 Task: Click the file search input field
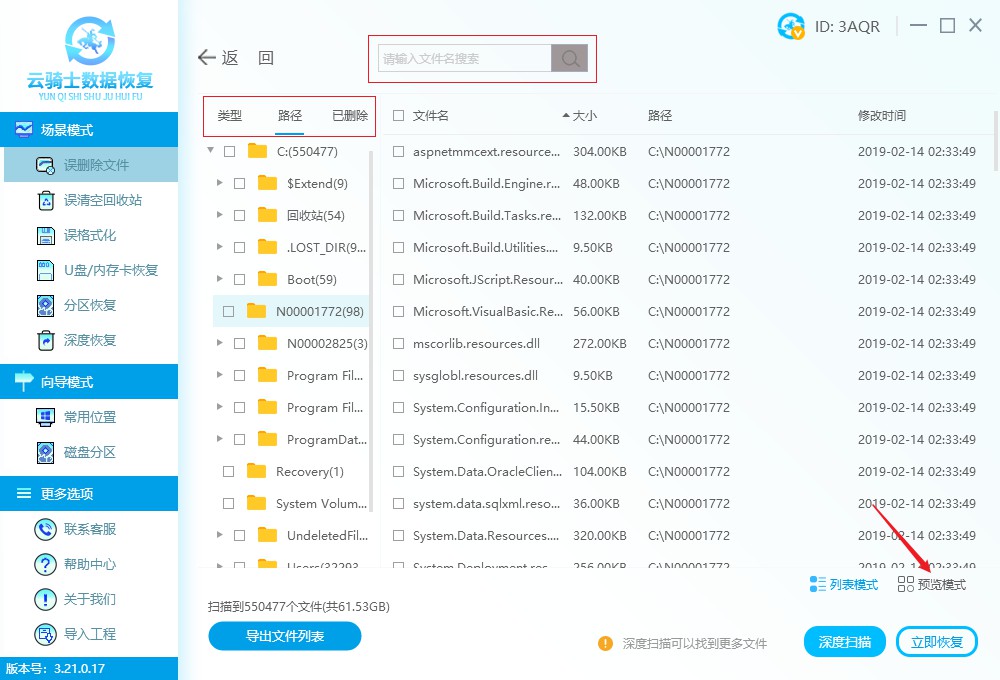point(462,58)
